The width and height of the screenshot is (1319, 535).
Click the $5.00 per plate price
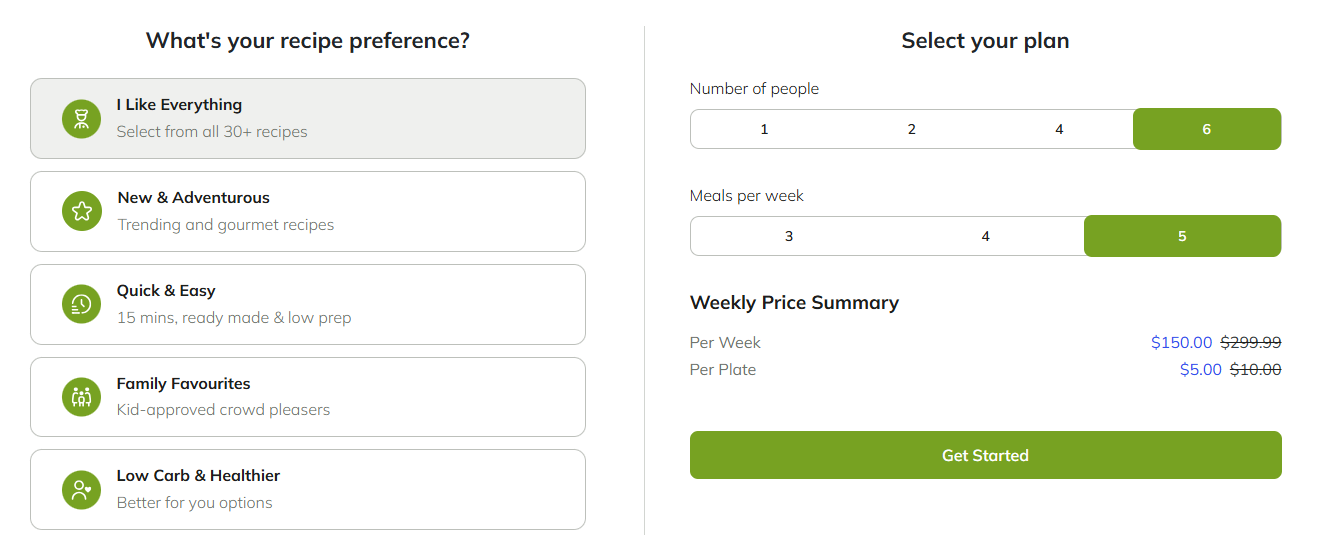click(1200, 369)
